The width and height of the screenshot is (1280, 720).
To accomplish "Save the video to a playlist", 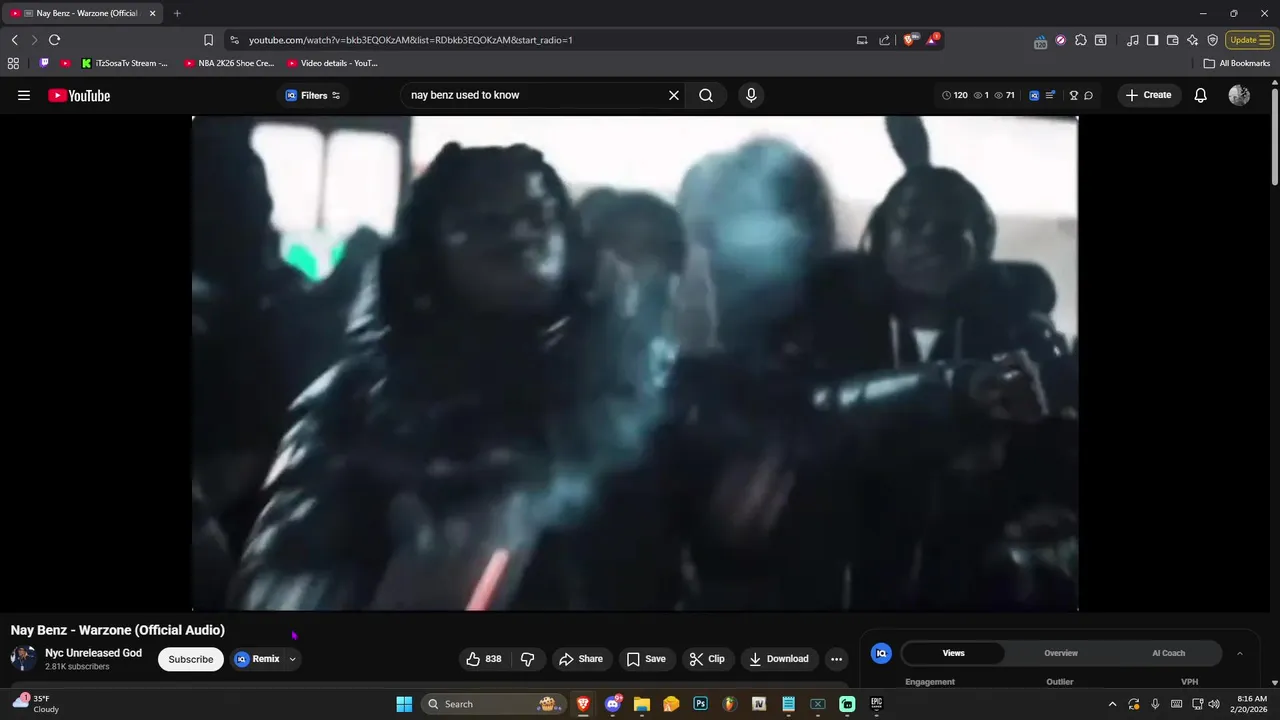I will 645,659.
